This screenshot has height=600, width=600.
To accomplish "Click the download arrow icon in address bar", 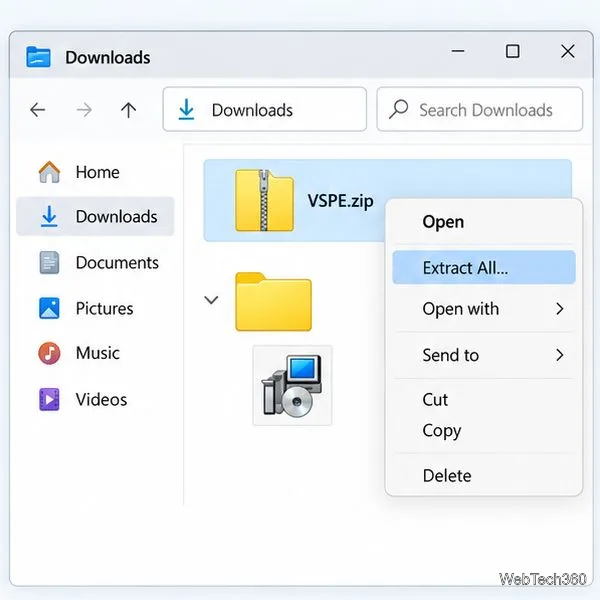I will pyautogui.click(x=186, y=109).
